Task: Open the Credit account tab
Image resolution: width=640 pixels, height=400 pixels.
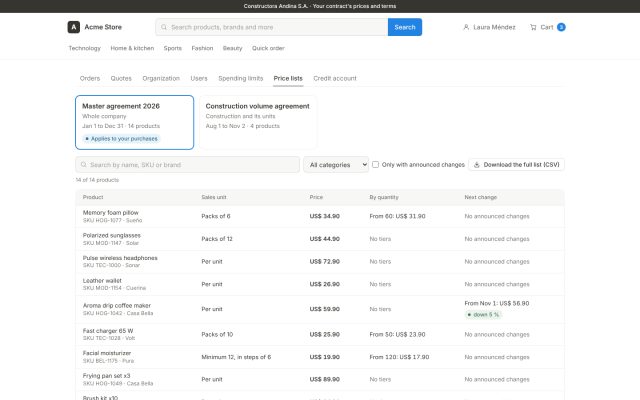Action: coord(335,78)
